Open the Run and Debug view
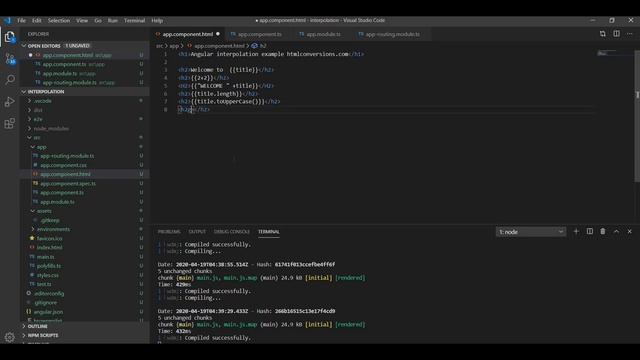 point(10,101)
